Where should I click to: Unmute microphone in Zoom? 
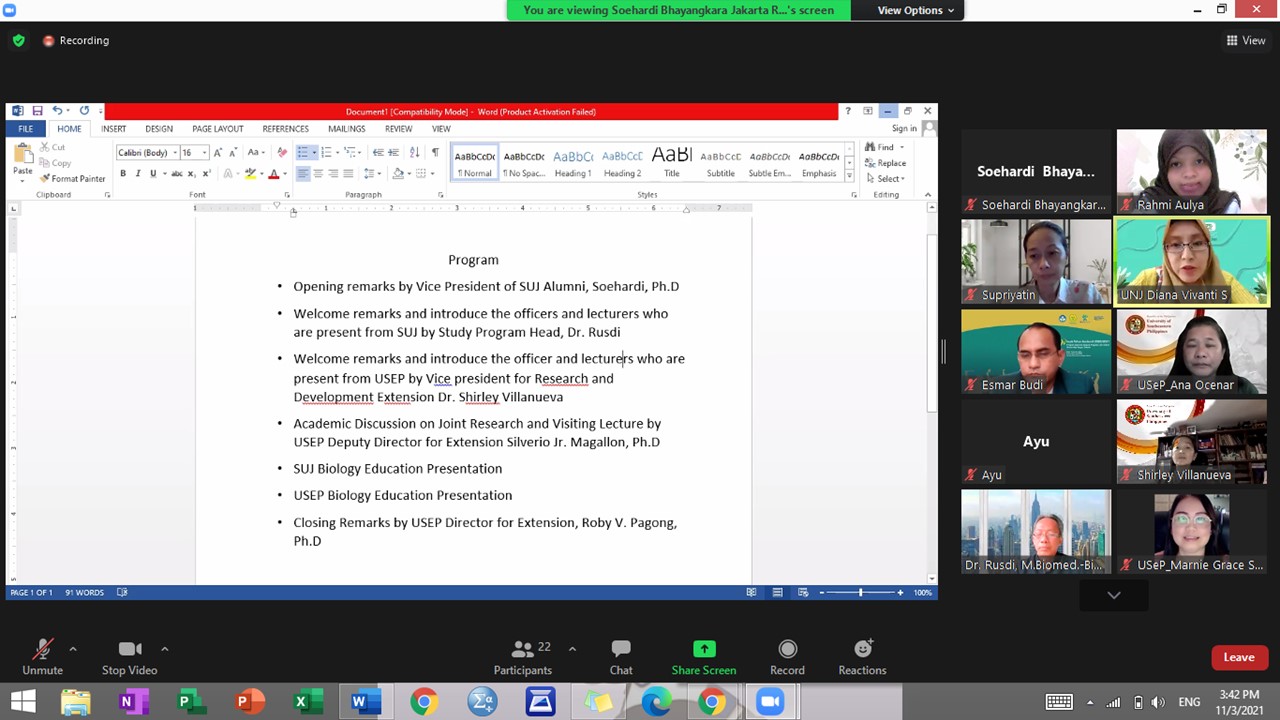(x=42, y=657)
